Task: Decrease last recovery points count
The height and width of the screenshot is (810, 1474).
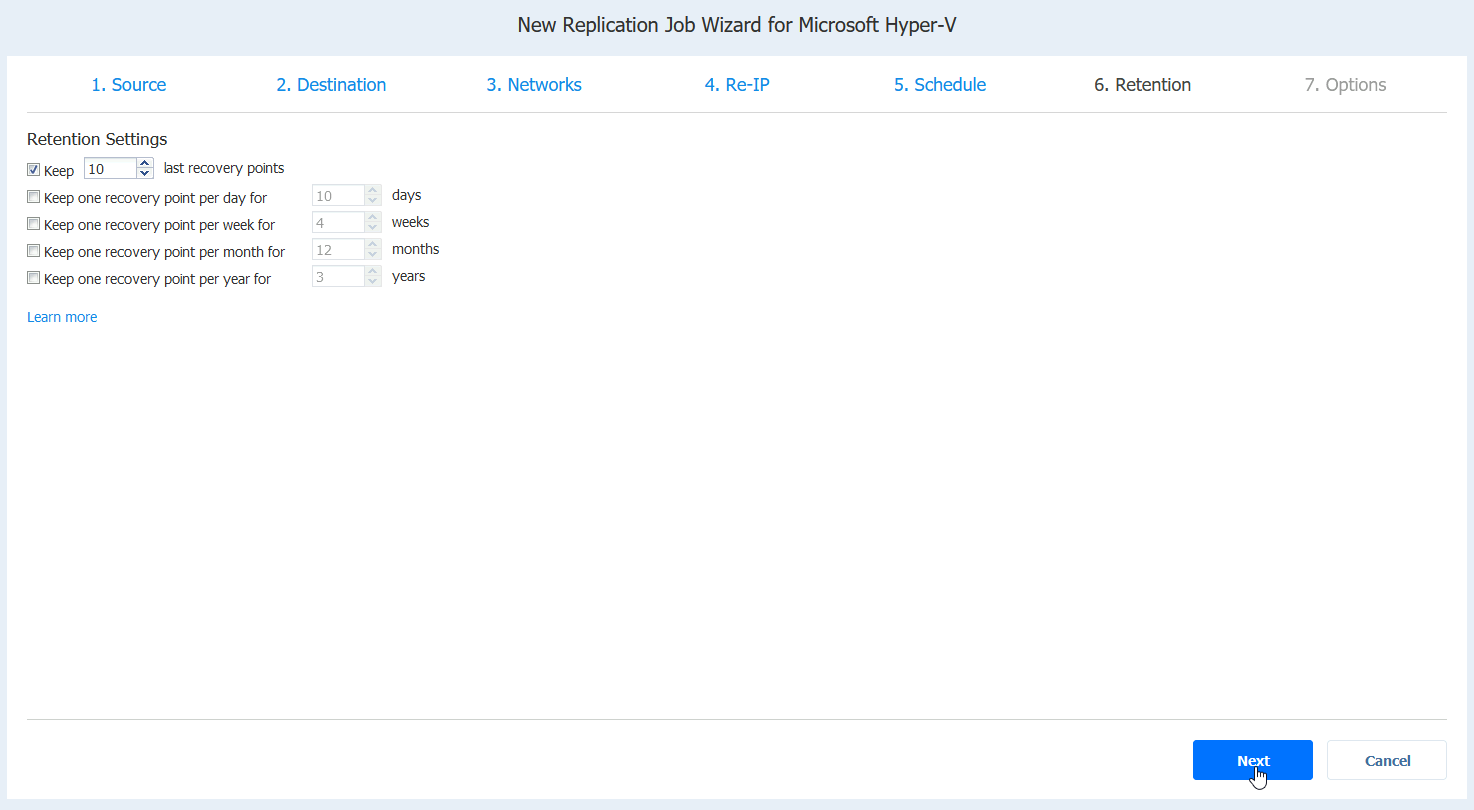Action: [145, 174]
